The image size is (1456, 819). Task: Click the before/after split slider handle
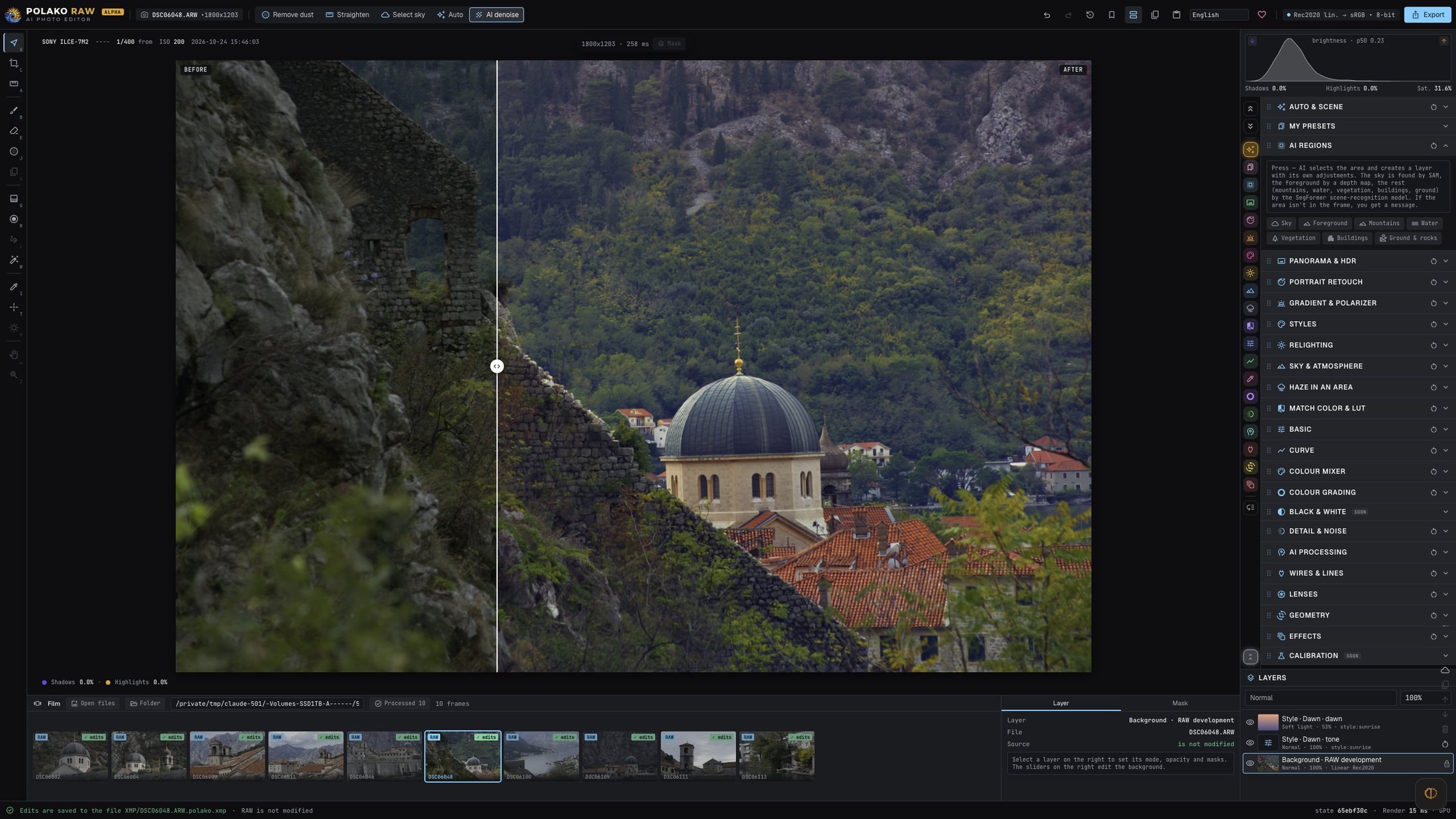pos(496,366)
